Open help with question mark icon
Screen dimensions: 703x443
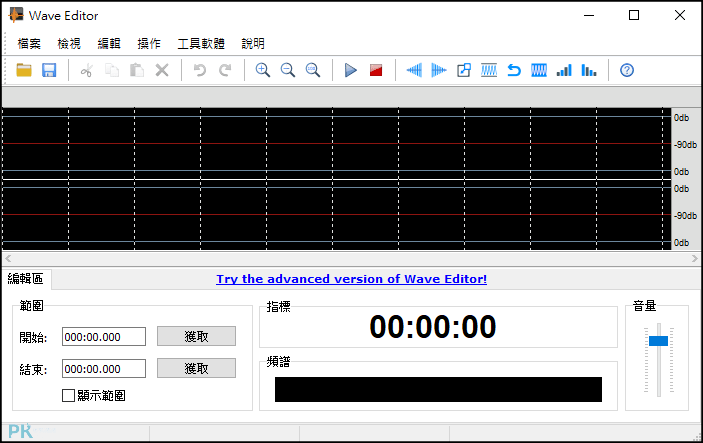point(627,70)
